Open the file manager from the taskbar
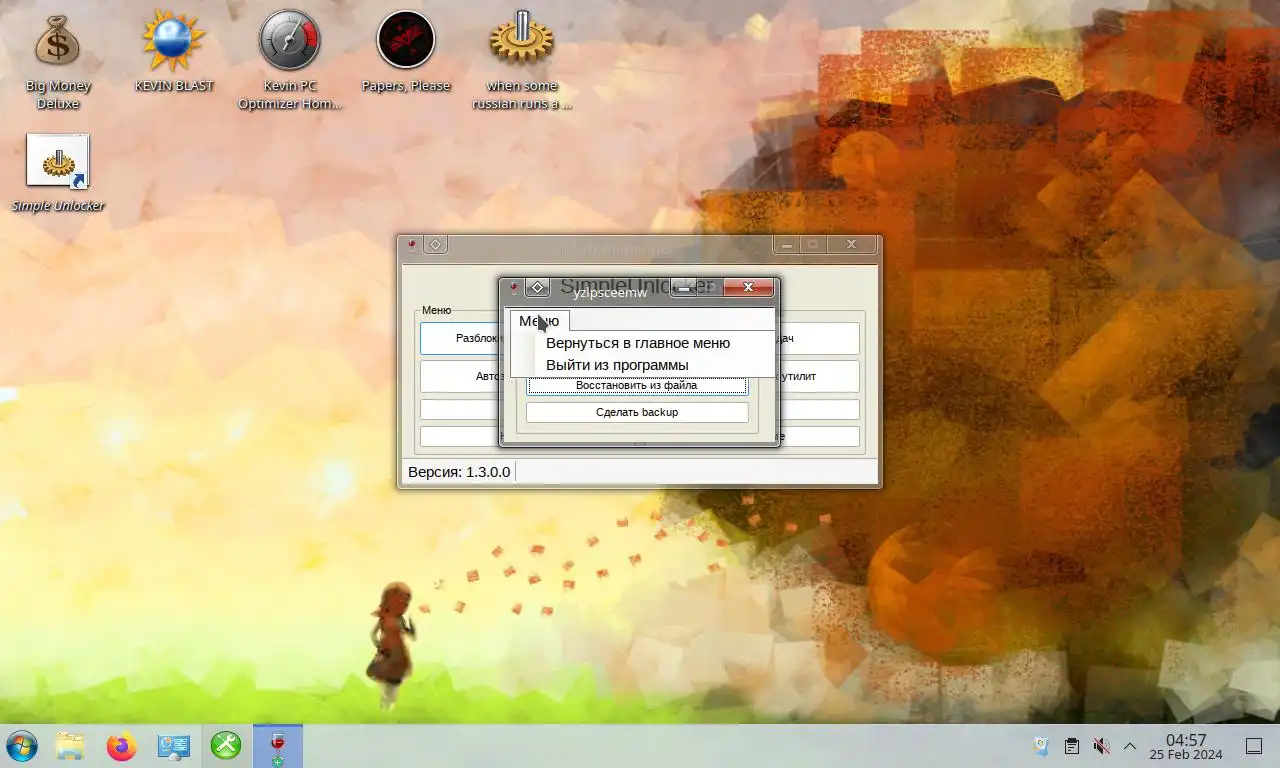The height and width of the screenshot is (768, 1280). 70,746
